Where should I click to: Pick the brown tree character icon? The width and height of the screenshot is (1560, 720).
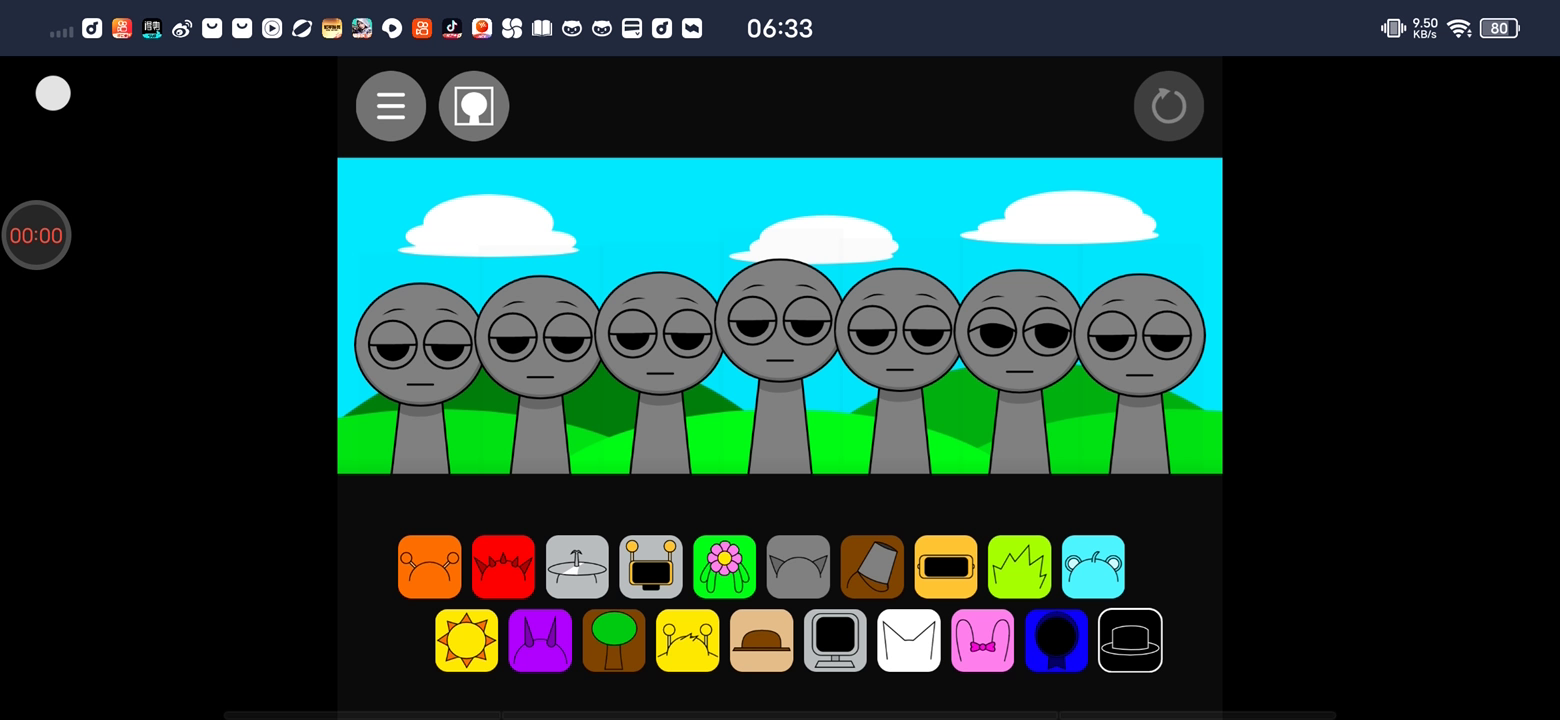click(x=614, y=641)
